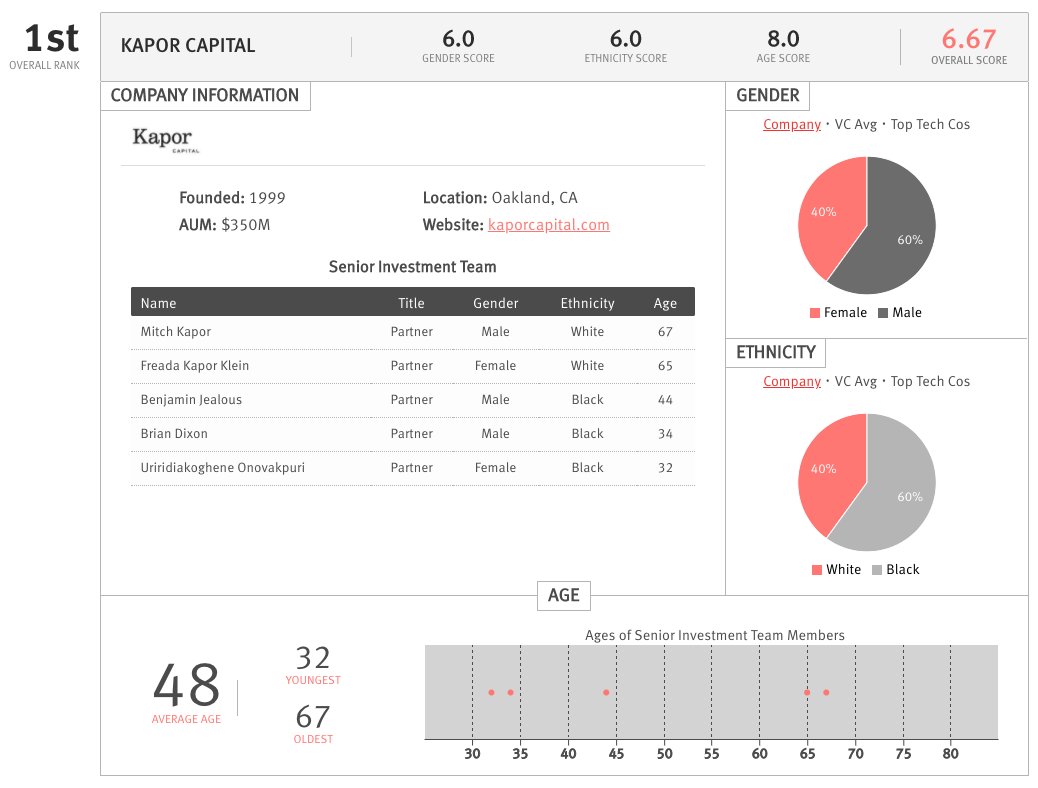The width and height of the screenshot is (1038, 788).
Task: Click Female gender in Uriridiakoghene Onovakpuri row
Action: click(x=495, y=468)
